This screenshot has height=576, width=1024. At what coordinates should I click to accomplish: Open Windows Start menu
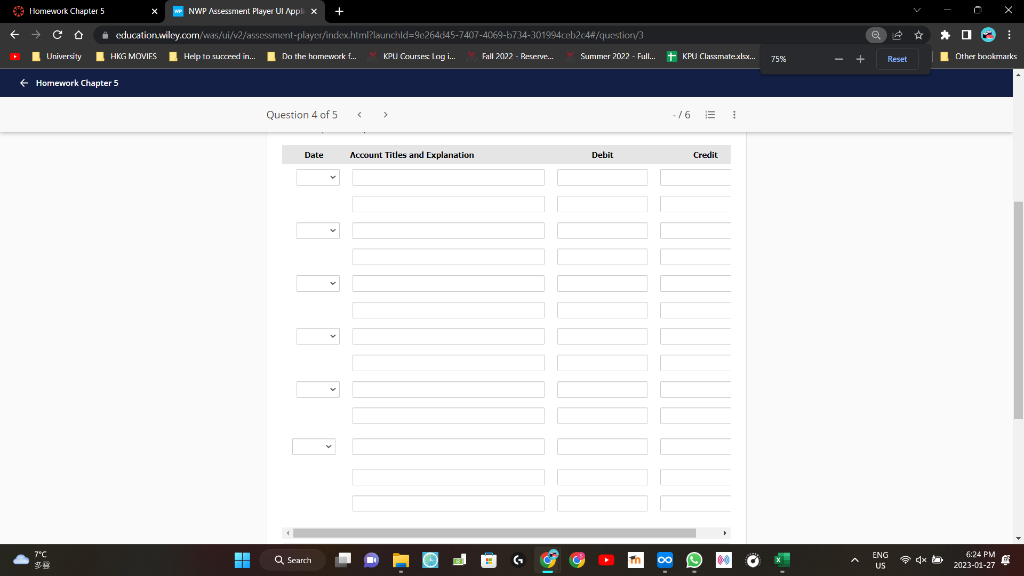[x=242, y=560]
